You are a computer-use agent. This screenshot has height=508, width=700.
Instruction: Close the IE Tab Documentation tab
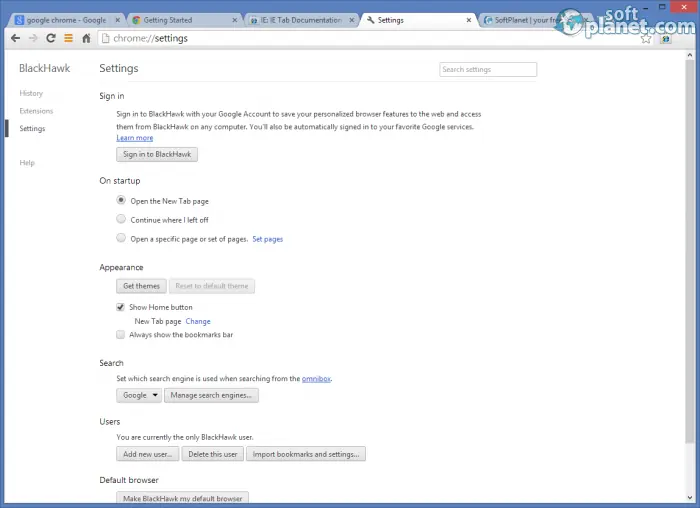pyautogui.click(x=352, y=20)
